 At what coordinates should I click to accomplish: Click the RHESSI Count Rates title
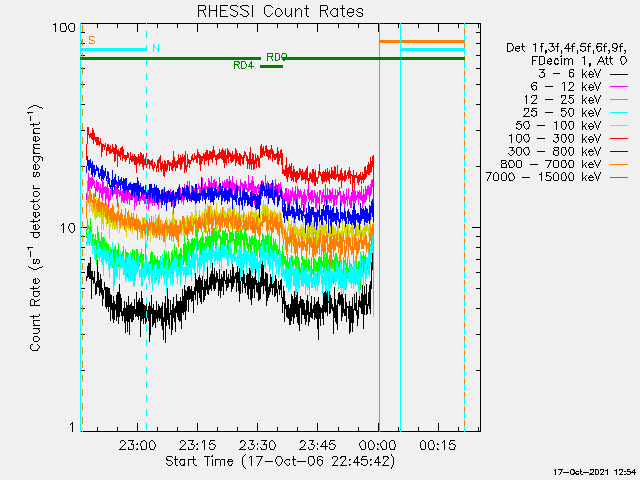pos(280,11)
